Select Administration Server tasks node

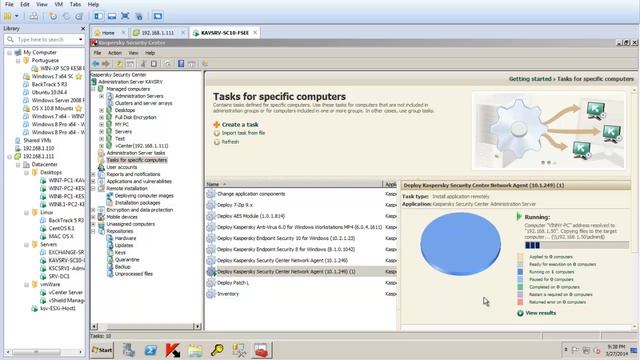[x=136, y=153]
